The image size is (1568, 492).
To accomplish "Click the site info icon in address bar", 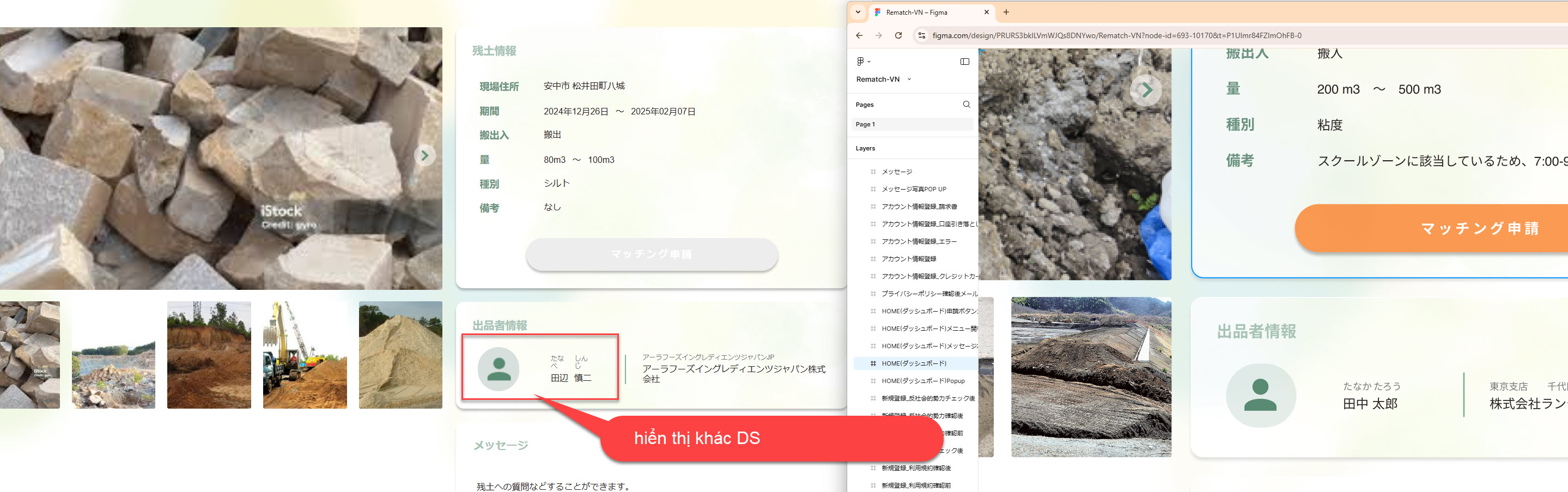I will 921,36.
